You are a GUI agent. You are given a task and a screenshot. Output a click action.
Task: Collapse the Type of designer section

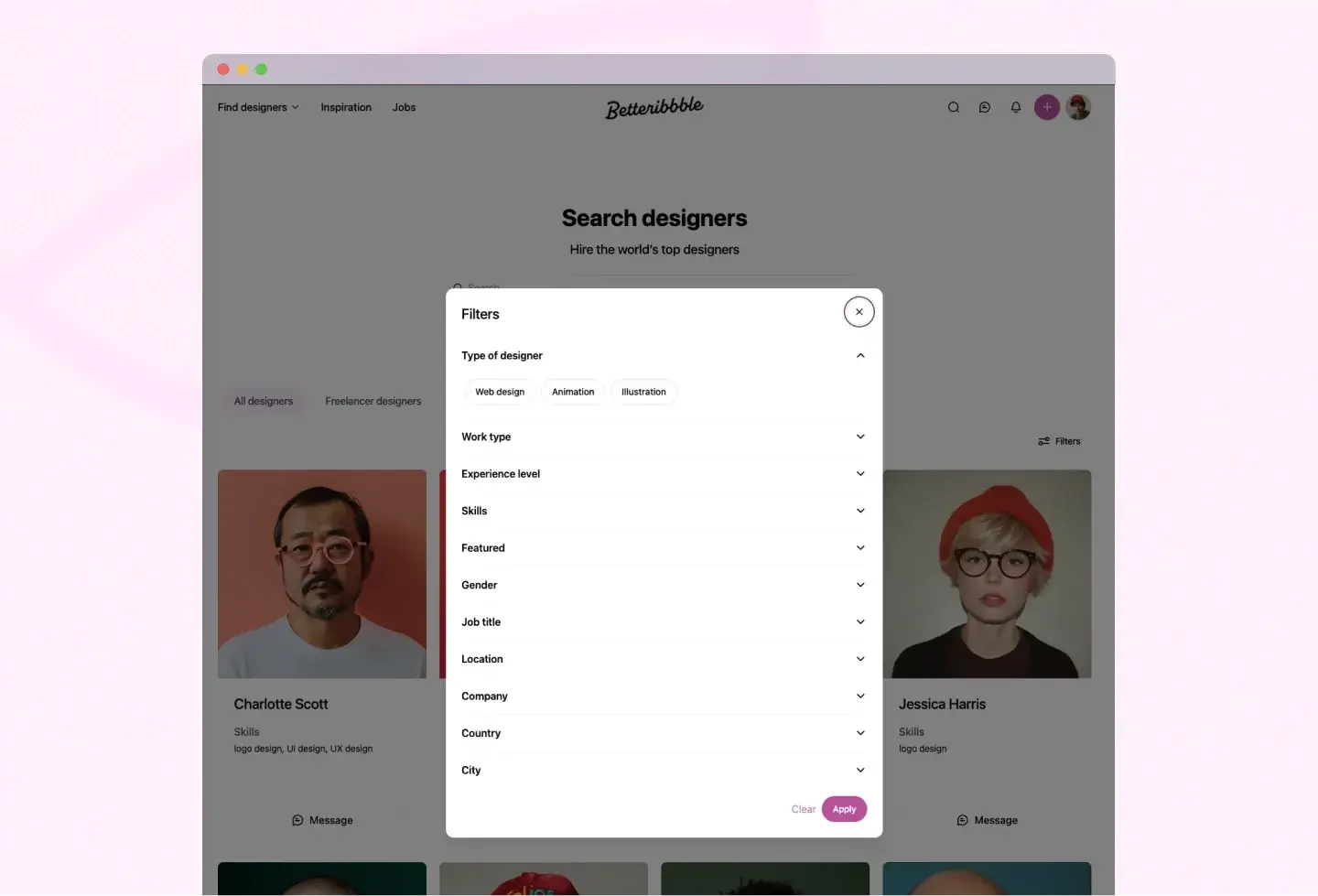pyautogui.click(x=664, y=355)
